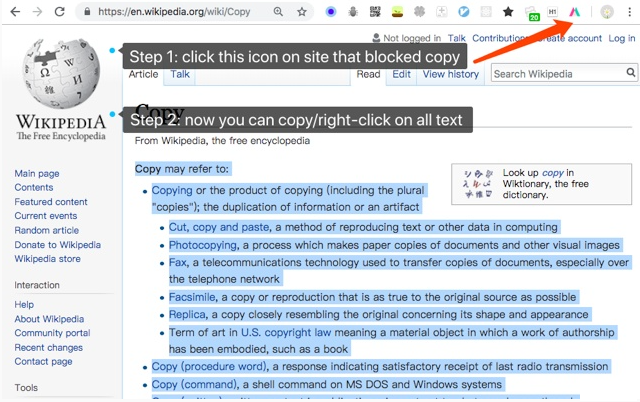This screenshot has width=640, height=402.
Task: Click the gray plus extension icon
Action: (441, 11)
